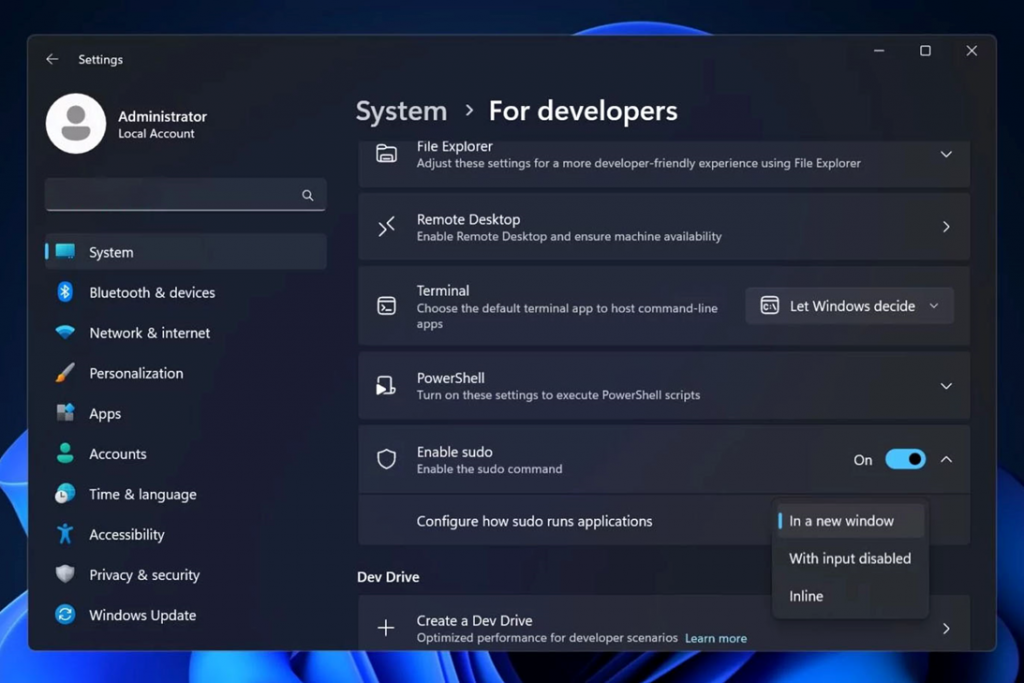
Task: Click the search magnifier icon
Action: pos(308,195)
